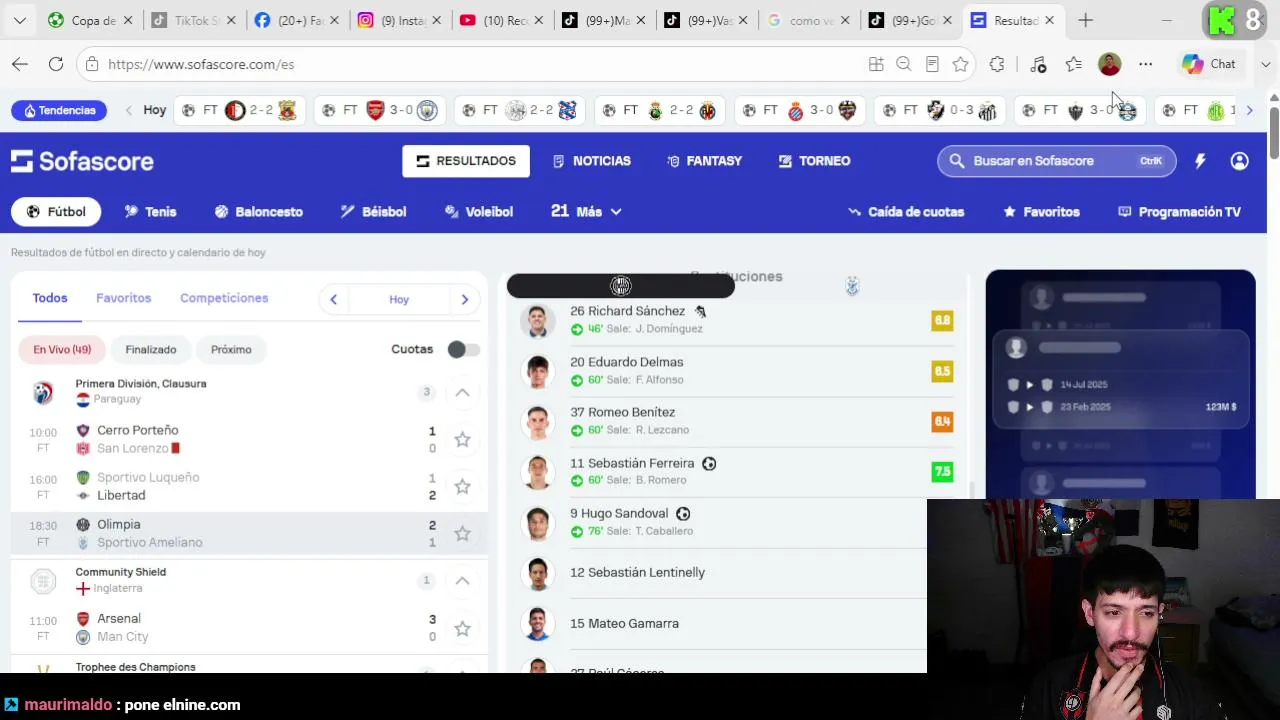Viewport: 1280px width, 720px height.
Task: Reload the page with the refresh icon
Action: point(56,64)
